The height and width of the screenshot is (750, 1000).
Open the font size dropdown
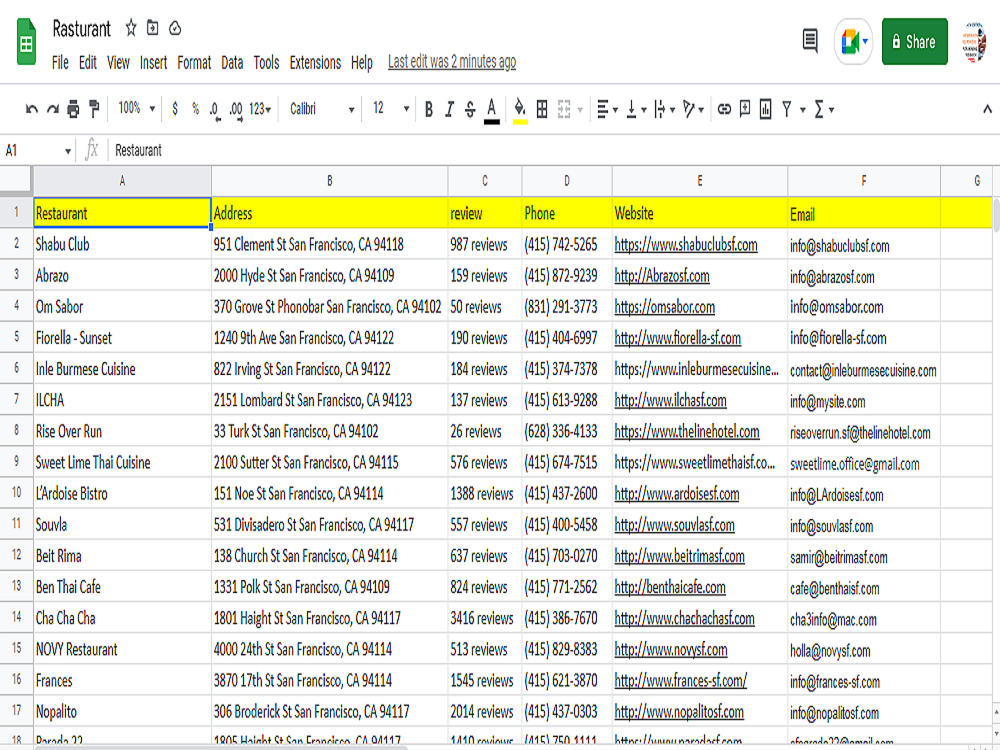click(x=388, y=110)
